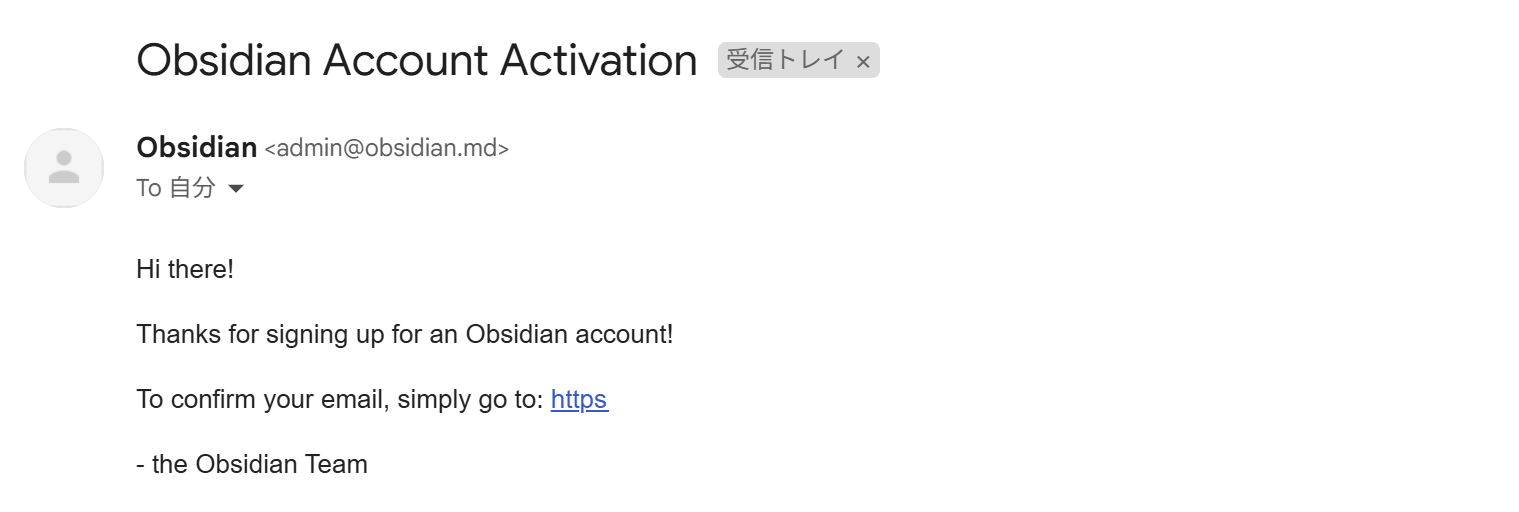Remove the 受信トレイ label with its x
Screen dimensions: 1519x512
tap(863, 61)
